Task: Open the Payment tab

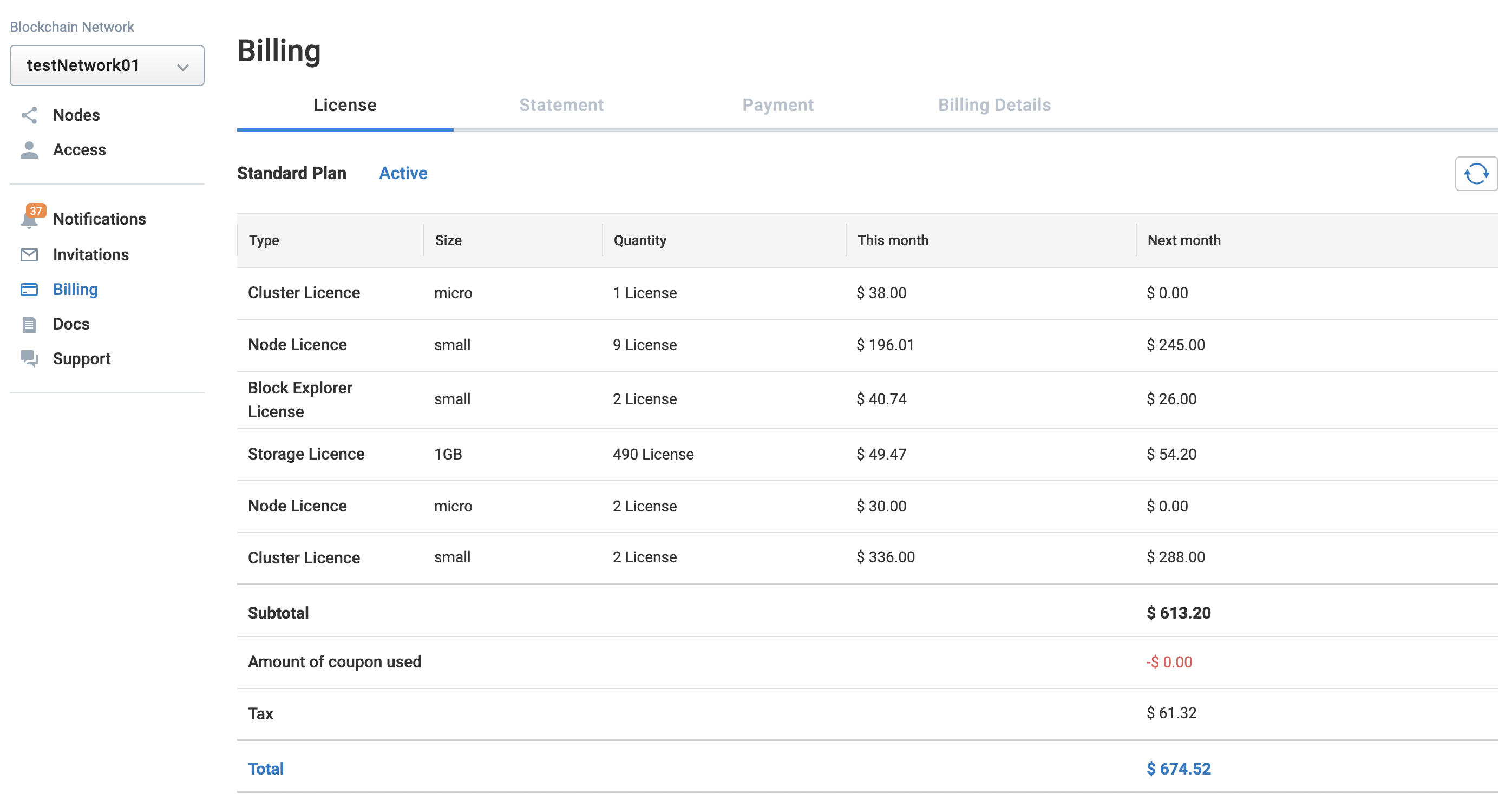Action: [x=778, y=105]
